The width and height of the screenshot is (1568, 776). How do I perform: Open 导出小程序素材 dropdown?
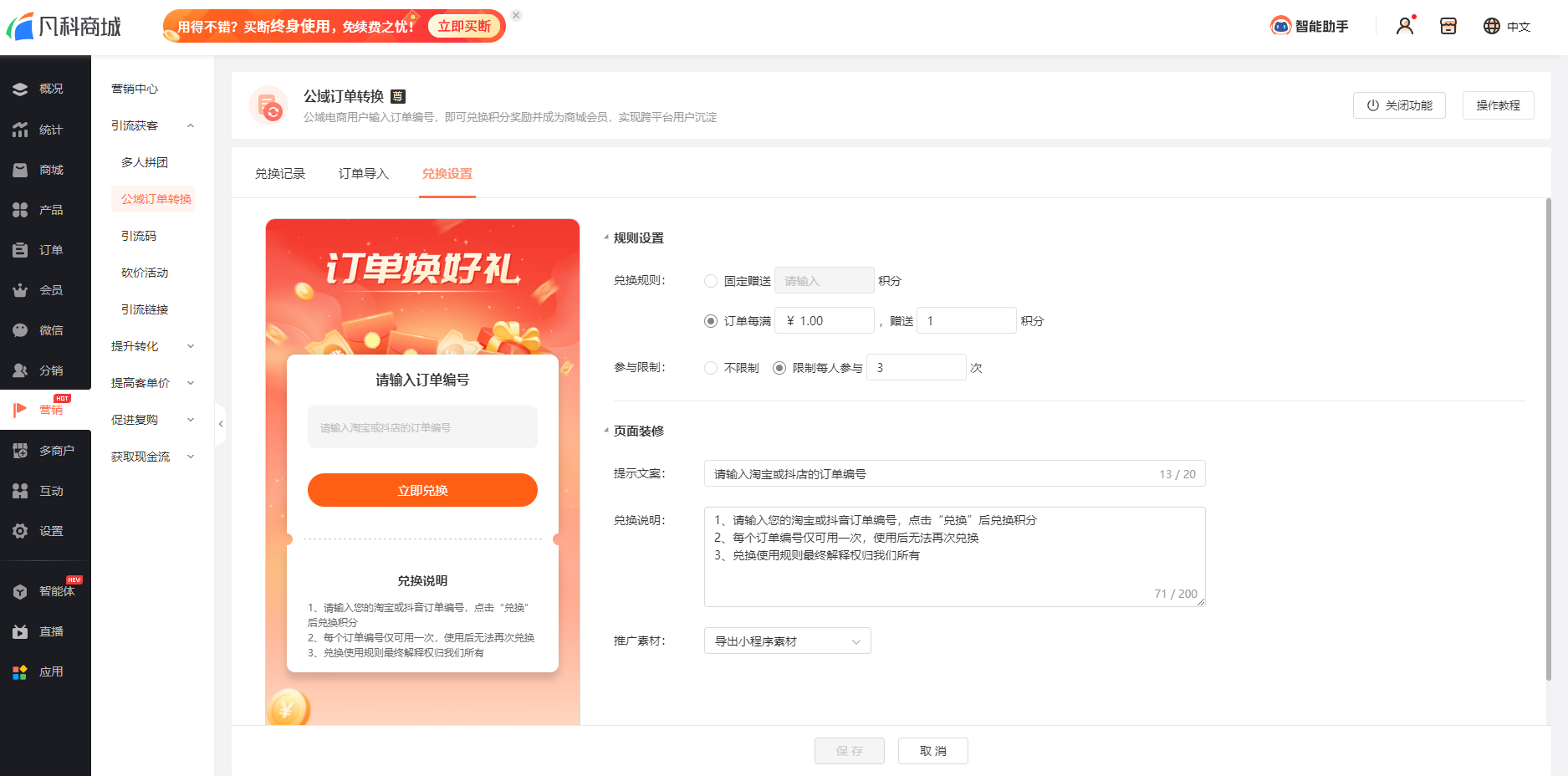coord(787,641)
